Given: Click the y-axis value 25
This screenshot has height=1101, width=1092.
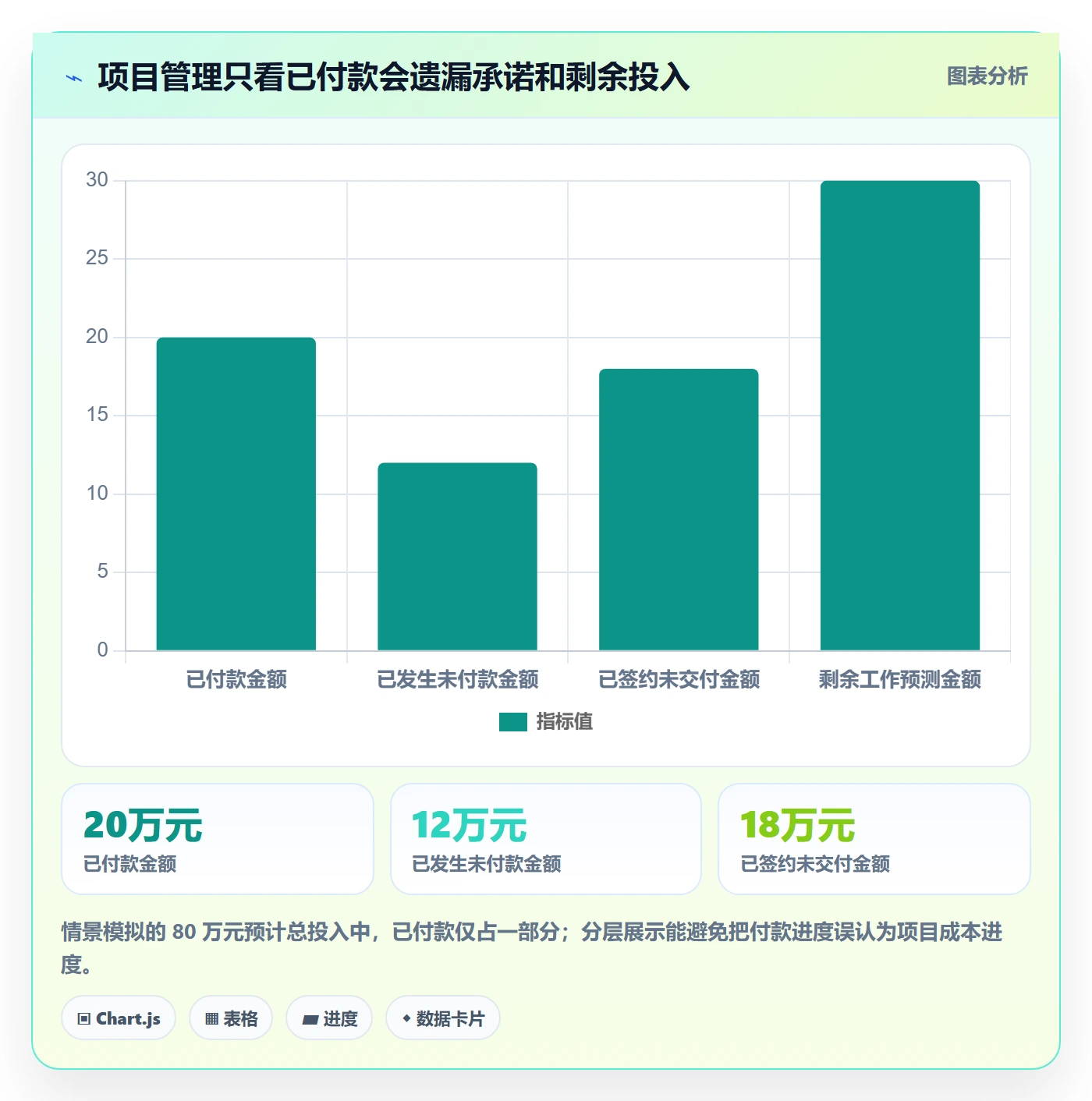Looking at the screenshot, I should click(97, 258).
